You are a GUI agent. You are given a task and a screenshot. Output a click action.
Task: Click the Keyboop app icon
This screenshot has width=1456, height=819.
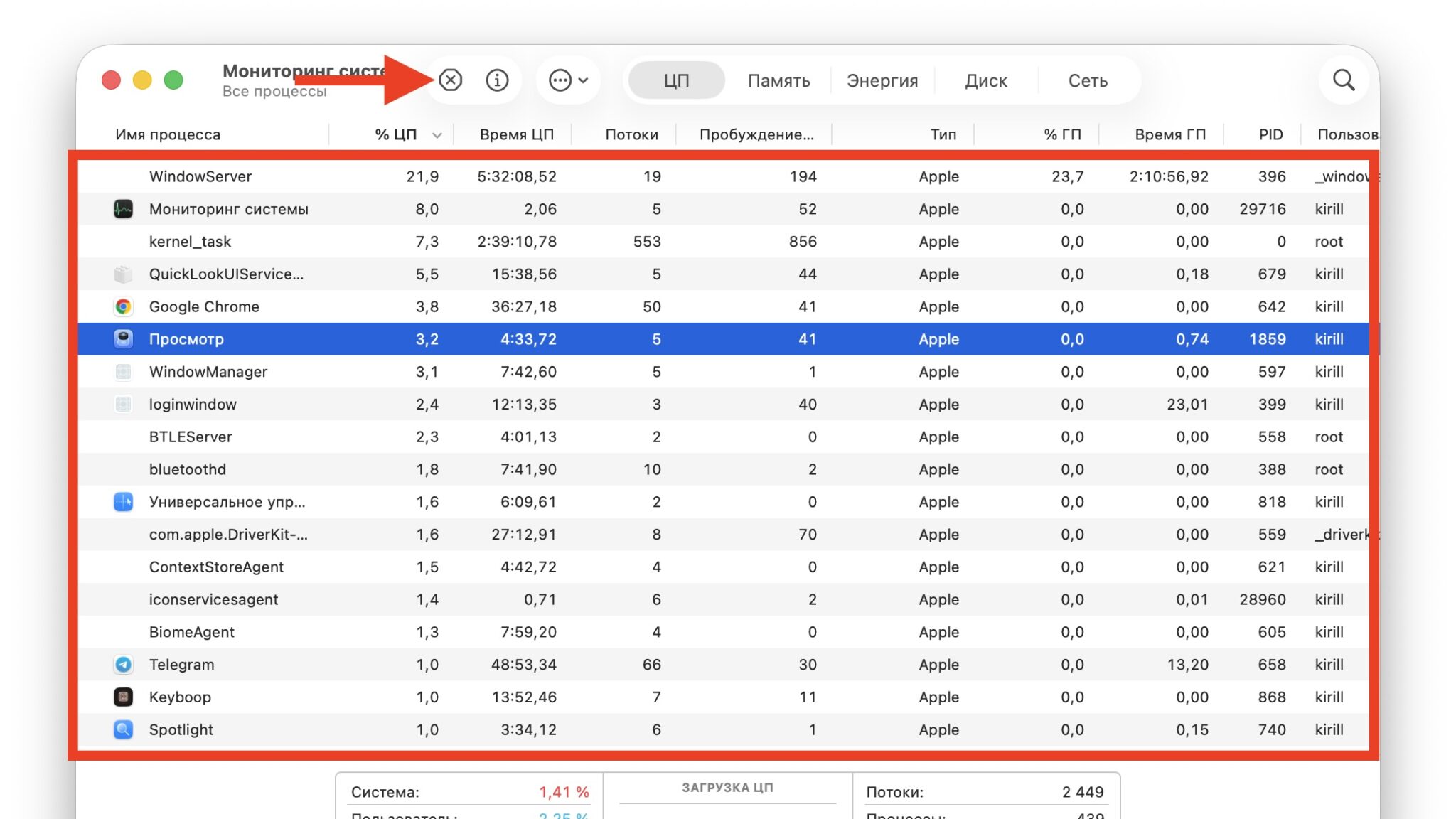[x=123, y=697]
